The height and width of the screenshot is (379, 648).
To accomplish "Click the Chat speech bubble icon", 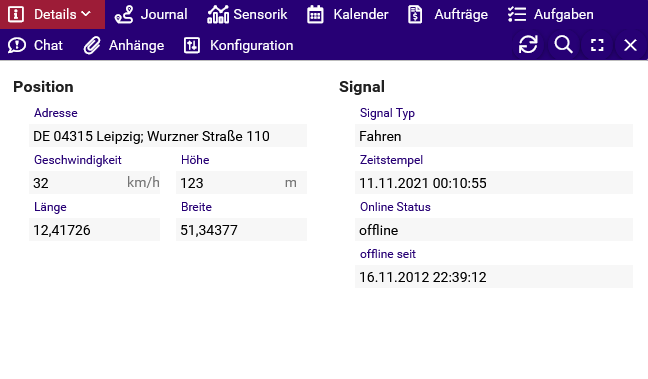I will click(17, 45).
